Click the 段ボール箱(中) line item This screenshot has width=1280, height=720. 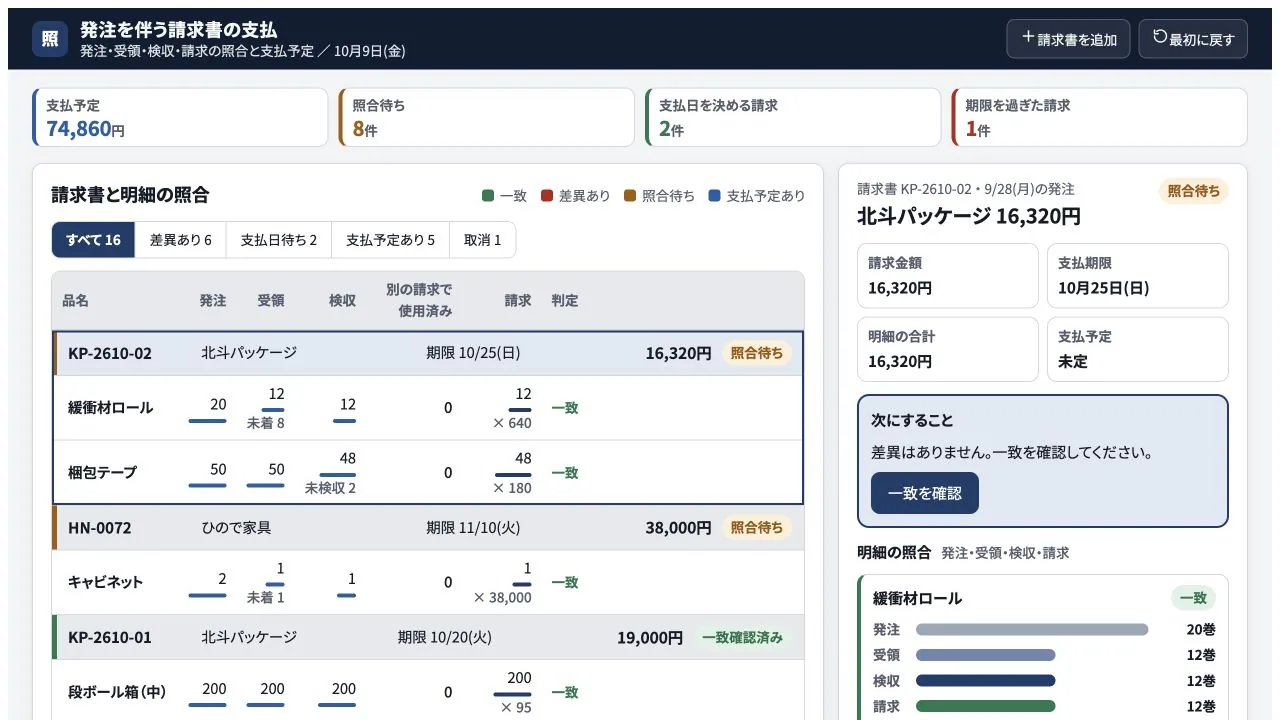coord(428,690)
